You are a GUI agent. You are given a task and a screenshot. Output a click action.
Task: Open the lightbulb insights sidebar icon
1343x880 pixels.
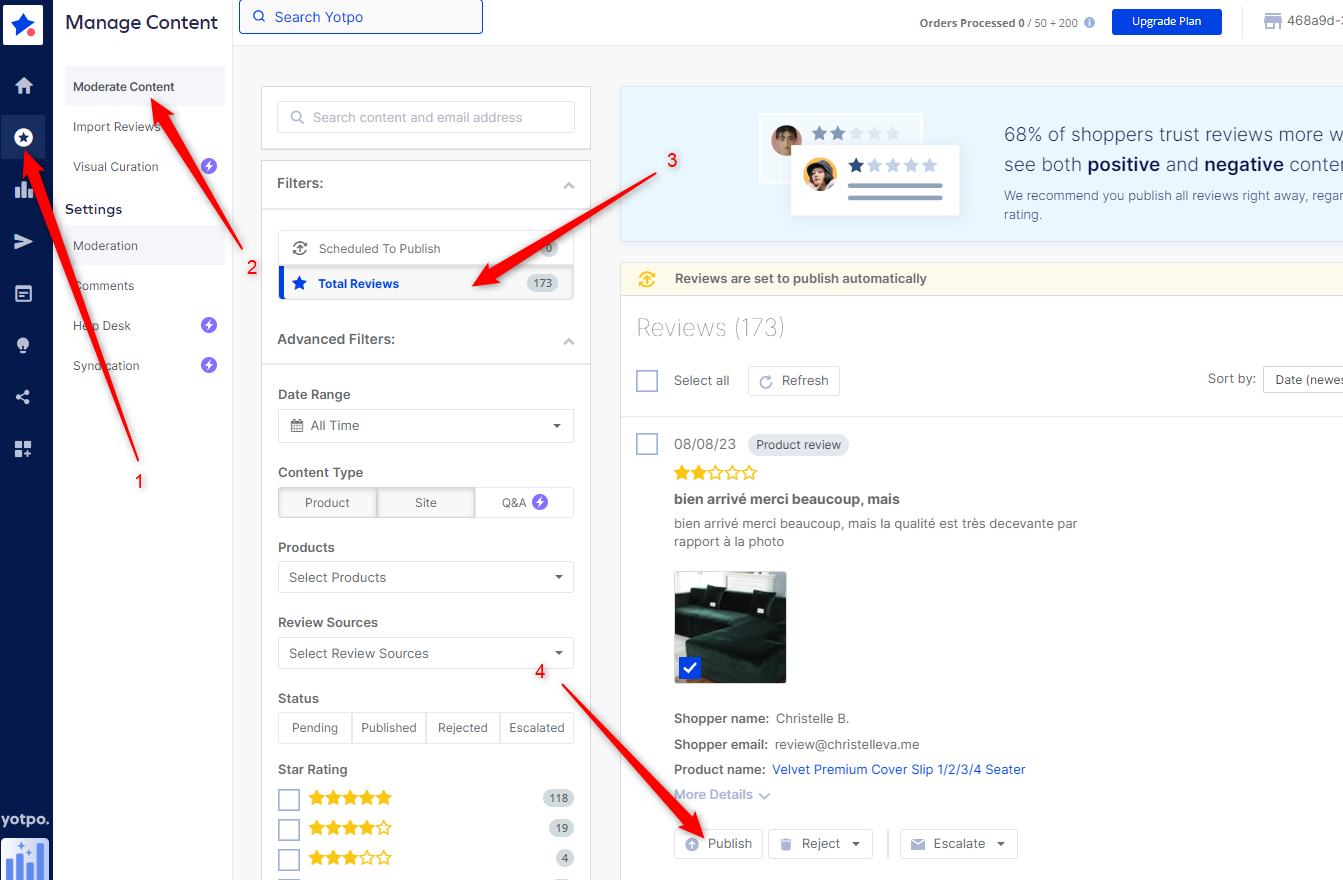(x=24, y=345)
